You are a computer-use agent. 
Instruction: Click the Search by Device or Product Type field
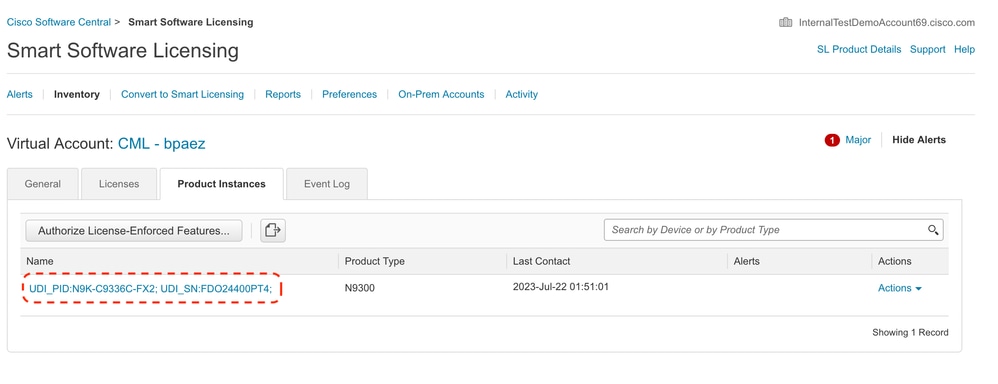coord(773,230)
